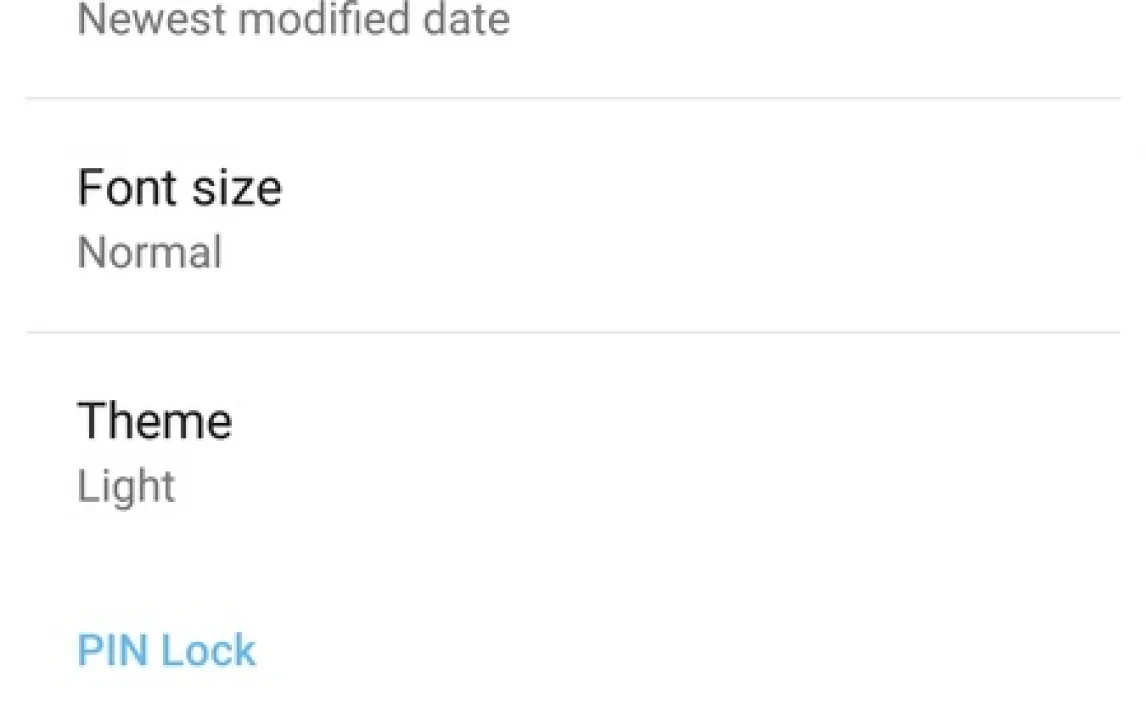This screenshot has height=716, width=1146.
Task: Tap empty space right of Font size row
Action: [800, 216]
